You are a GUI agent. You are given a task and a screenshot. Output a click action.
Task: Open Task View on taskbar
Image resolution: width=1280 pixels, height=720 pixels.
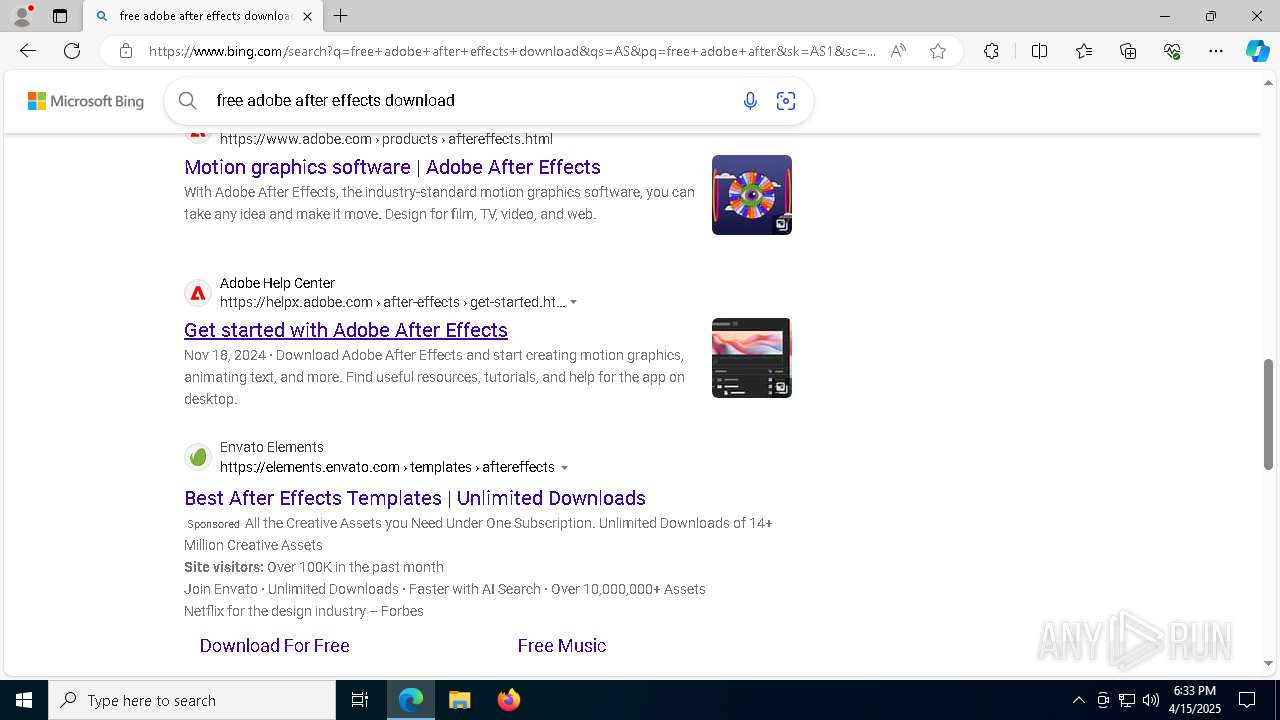(360, 700)
